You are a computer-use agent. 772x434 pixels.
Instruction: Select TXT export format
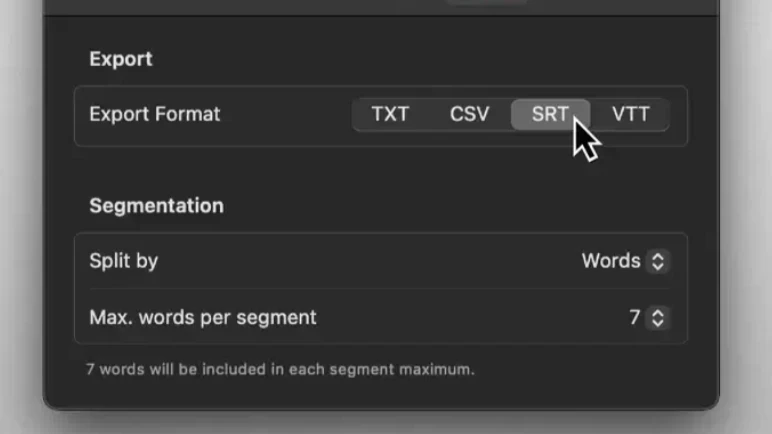pyautogui.click(x=390, y=114)
